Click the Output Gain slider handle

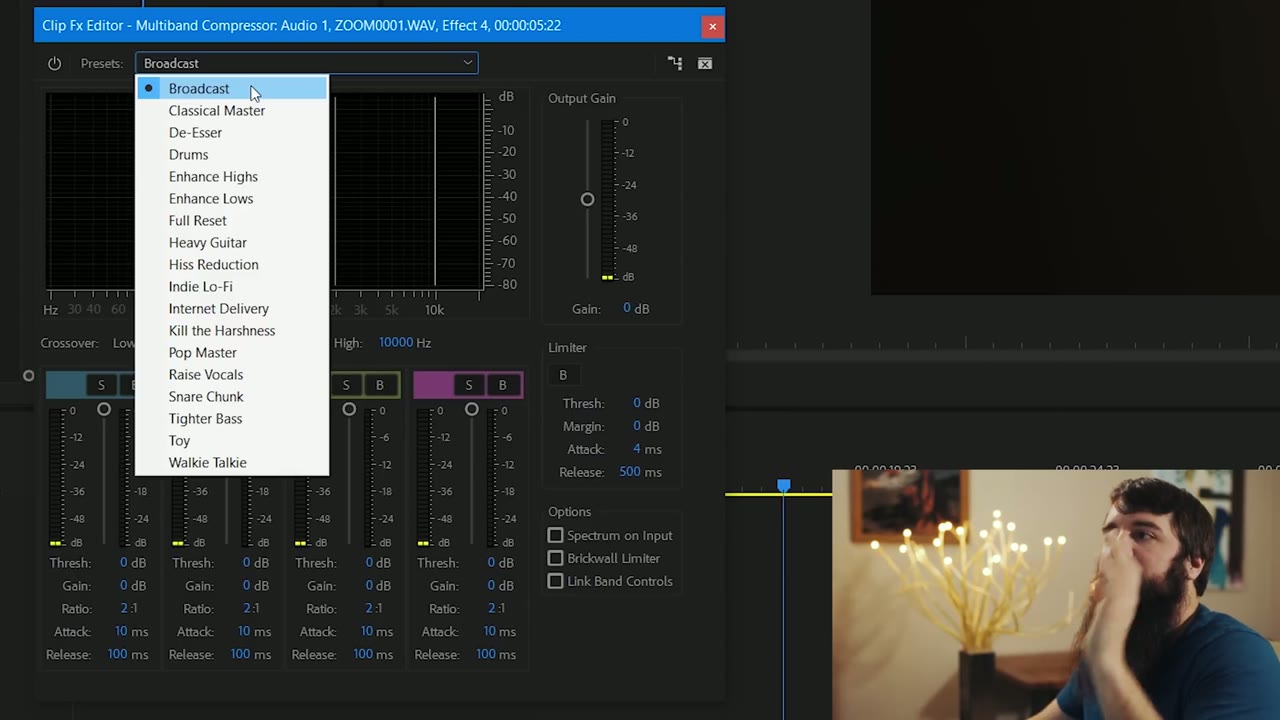coord(587,199)
